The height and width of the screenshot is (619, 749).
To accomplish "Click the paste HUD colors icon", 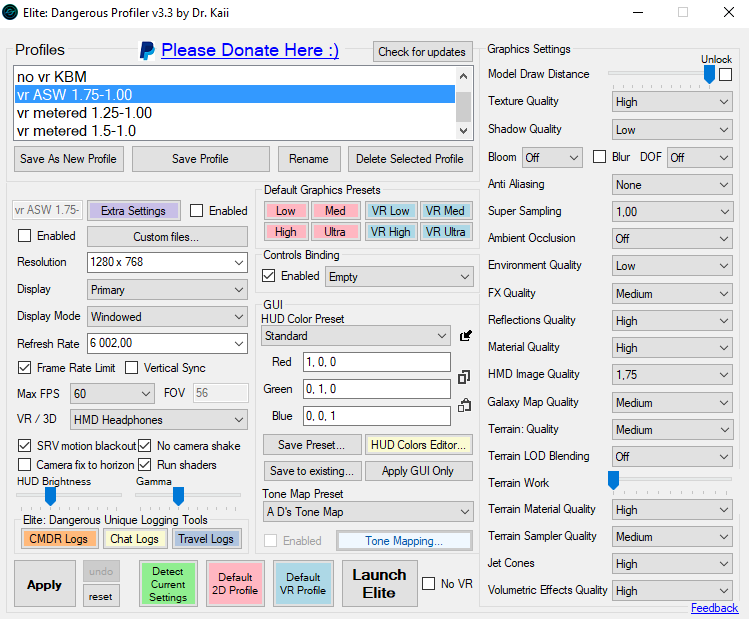I will coord(464,406).
